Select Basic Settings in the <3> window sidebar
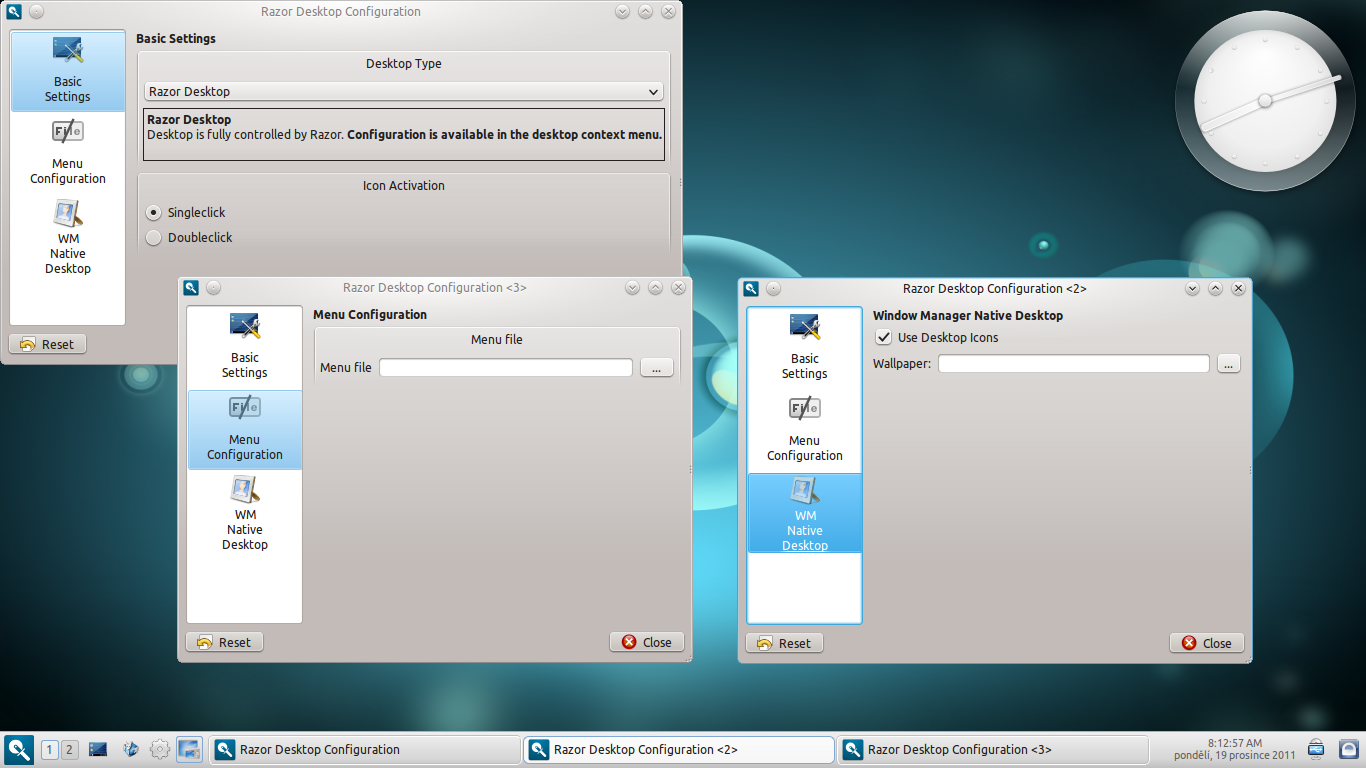The height and width of the screenshot is (768, 1366). point(245,347)
